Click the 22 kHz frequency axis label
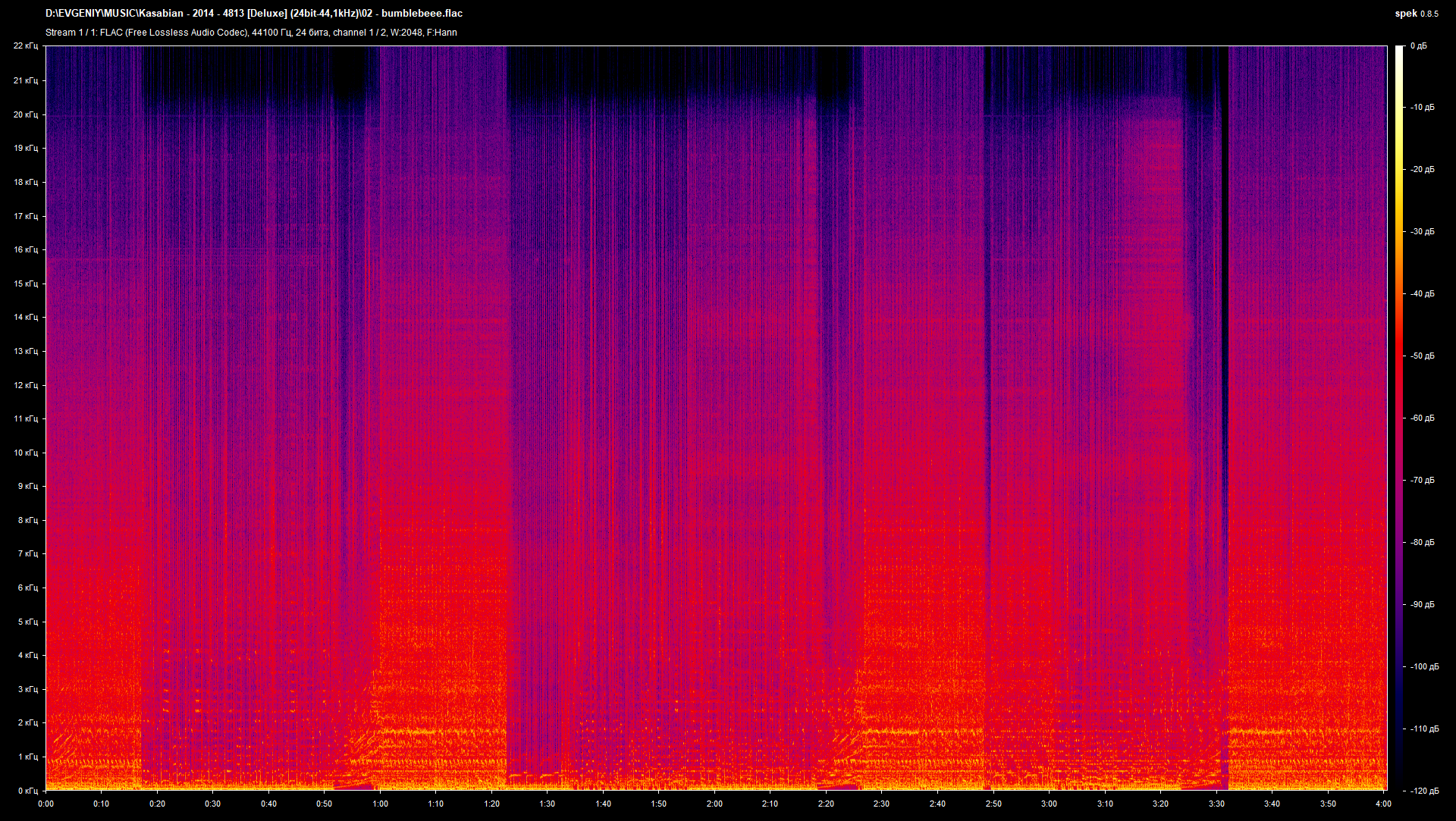The width and height of the screenshot is (1456, 821). click(25, 46)
